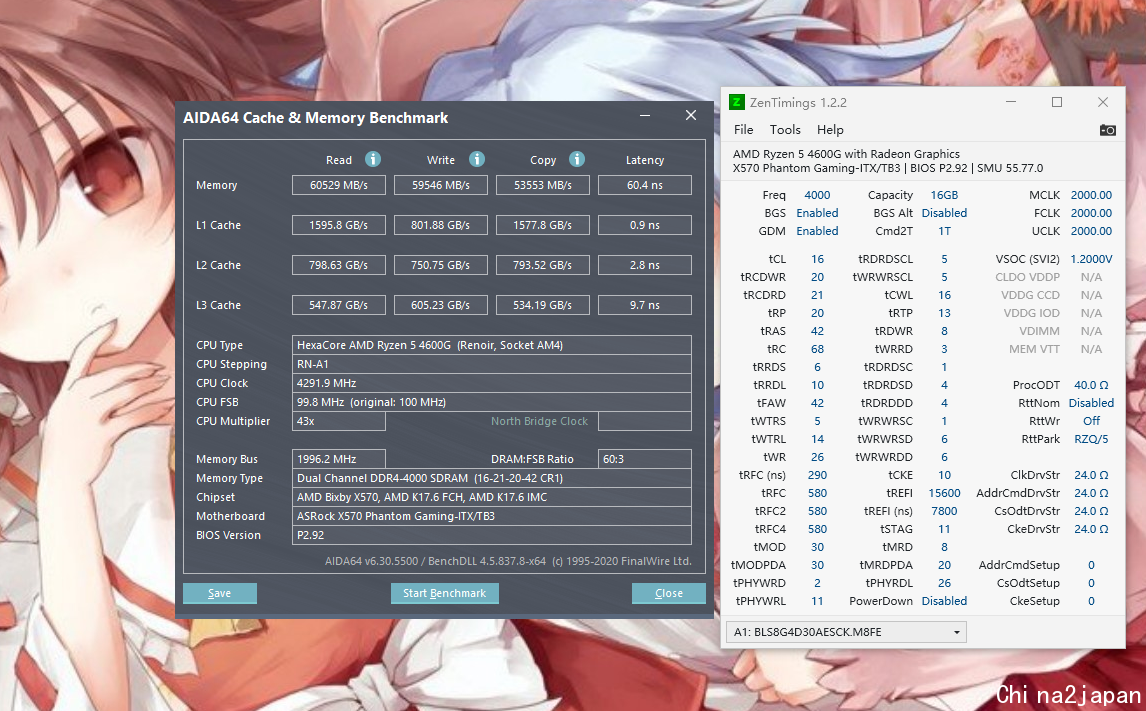
Task: Click the BGS Enabled value
Action: coord(817,213)
